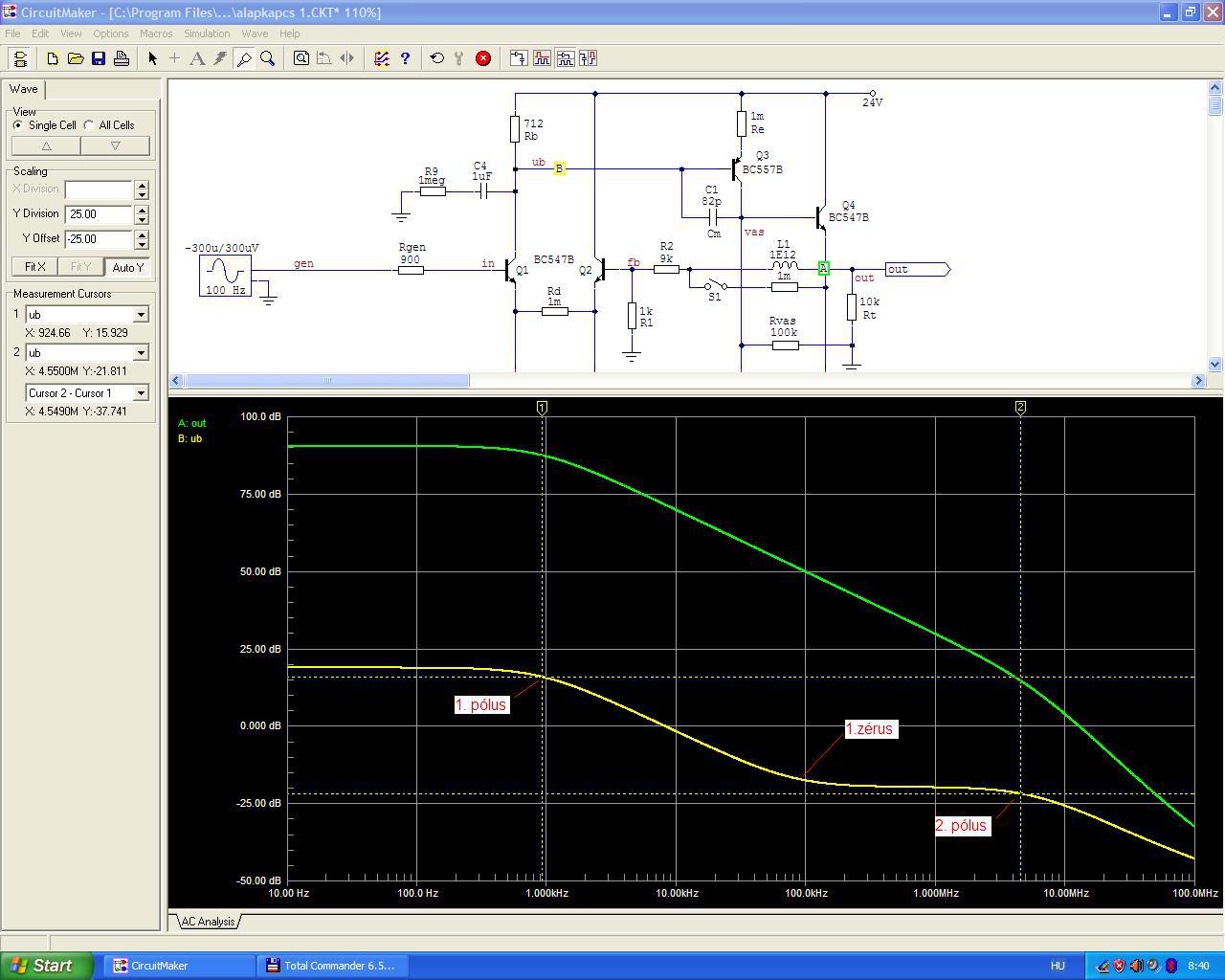Click the Fit X button

click(x=35, y=267)
